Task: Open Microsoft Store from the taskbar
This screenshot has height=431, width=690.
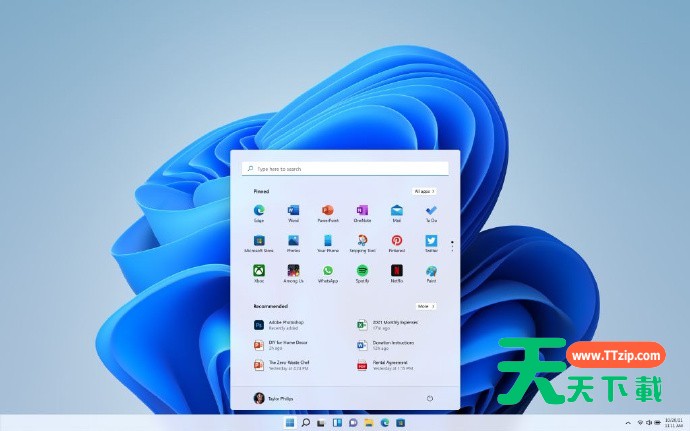Action: 400,423
